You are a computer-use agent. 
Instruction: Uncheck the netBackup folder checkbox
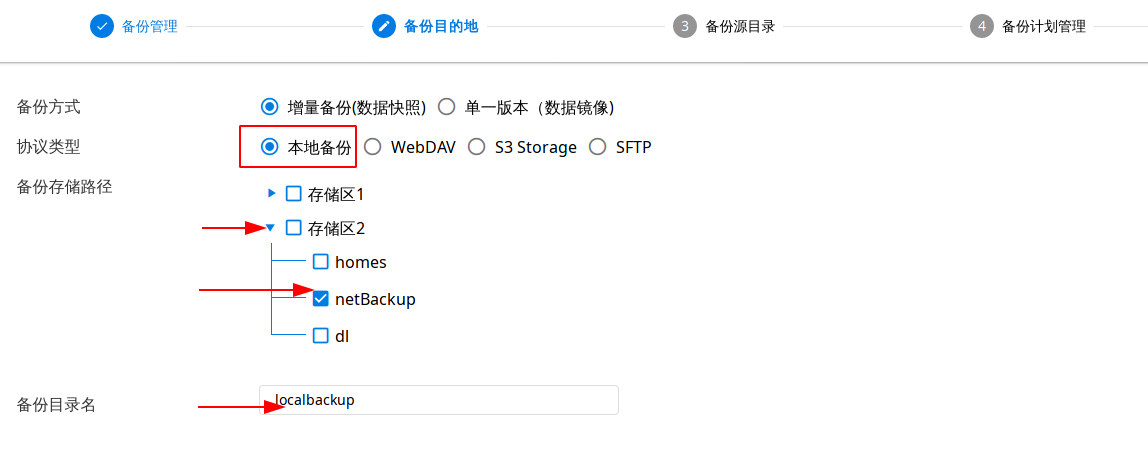coord(321,298)
